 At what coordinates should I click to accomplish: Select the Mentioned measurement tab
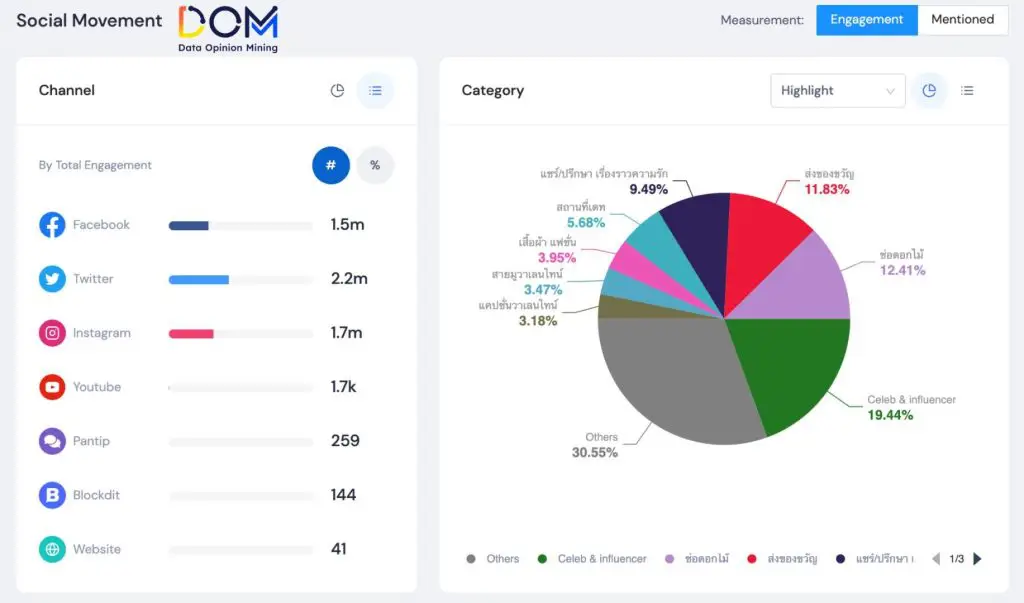962,20
